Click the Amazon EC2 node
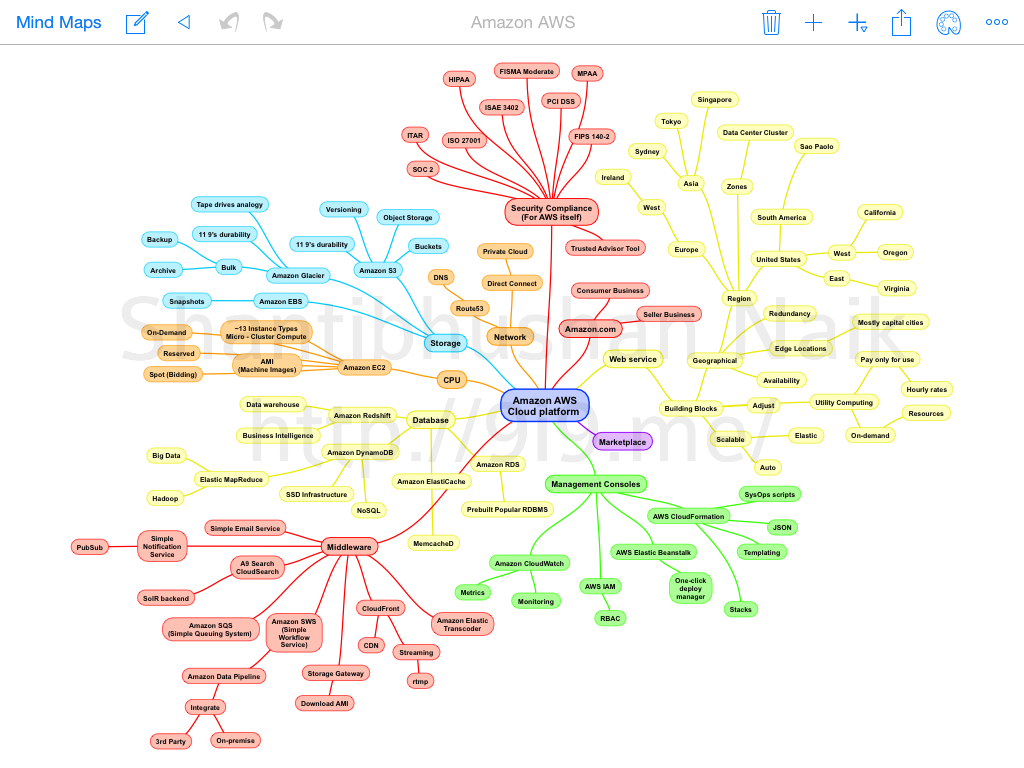Screen dimensions: 1024x768 pyautogui.click(x=364, y=368)
